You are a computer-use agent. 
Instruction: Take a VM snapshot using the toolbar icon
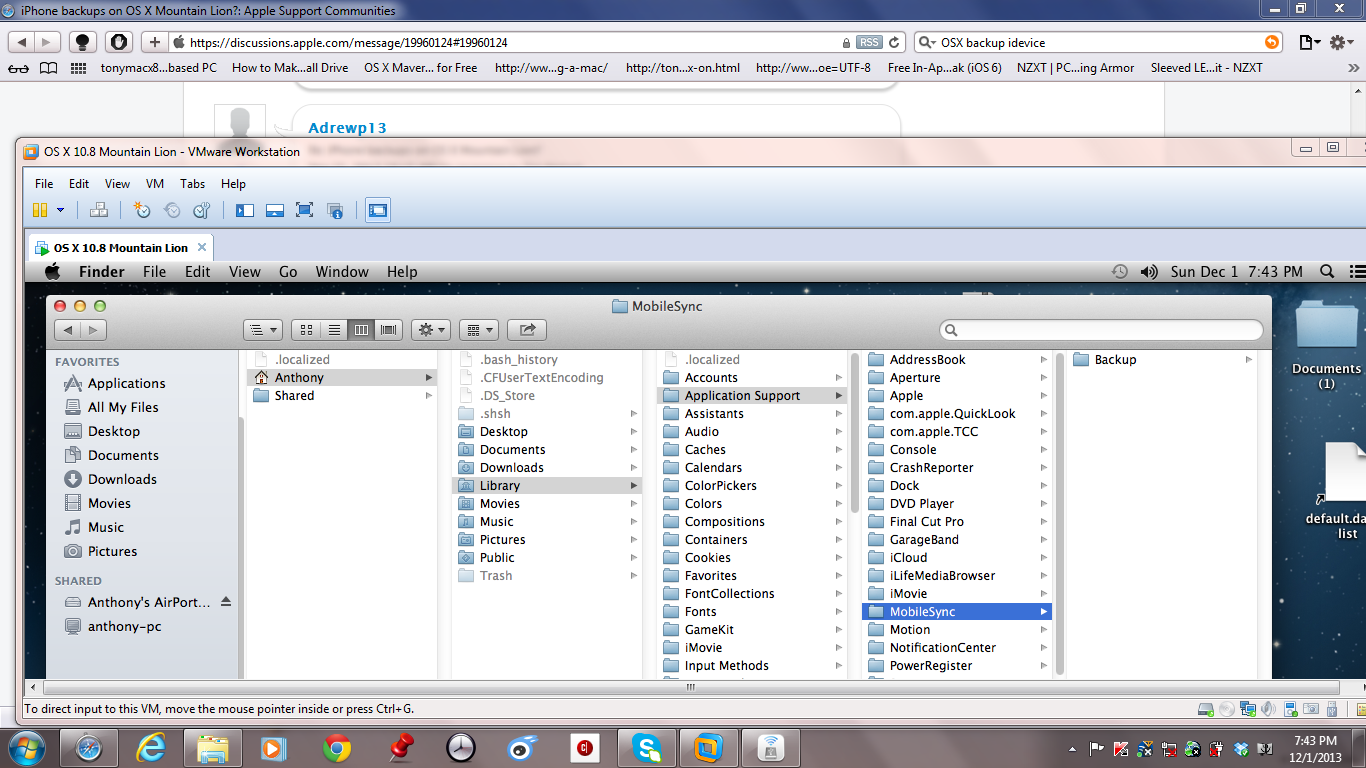(142, 210)
